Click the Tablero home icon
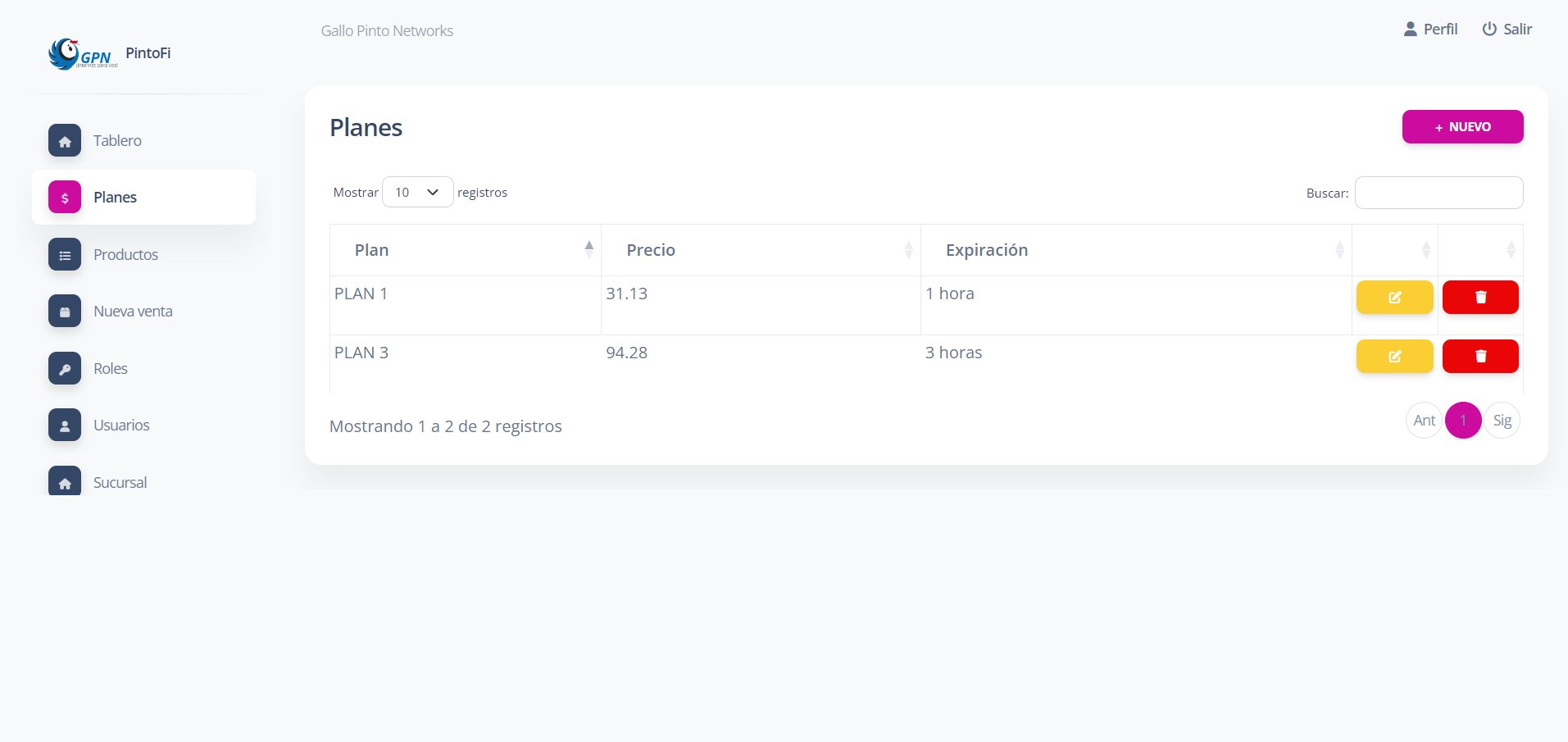Viewport: 1568px width, 742px height. pyautogui.click(x=65, y=141)
